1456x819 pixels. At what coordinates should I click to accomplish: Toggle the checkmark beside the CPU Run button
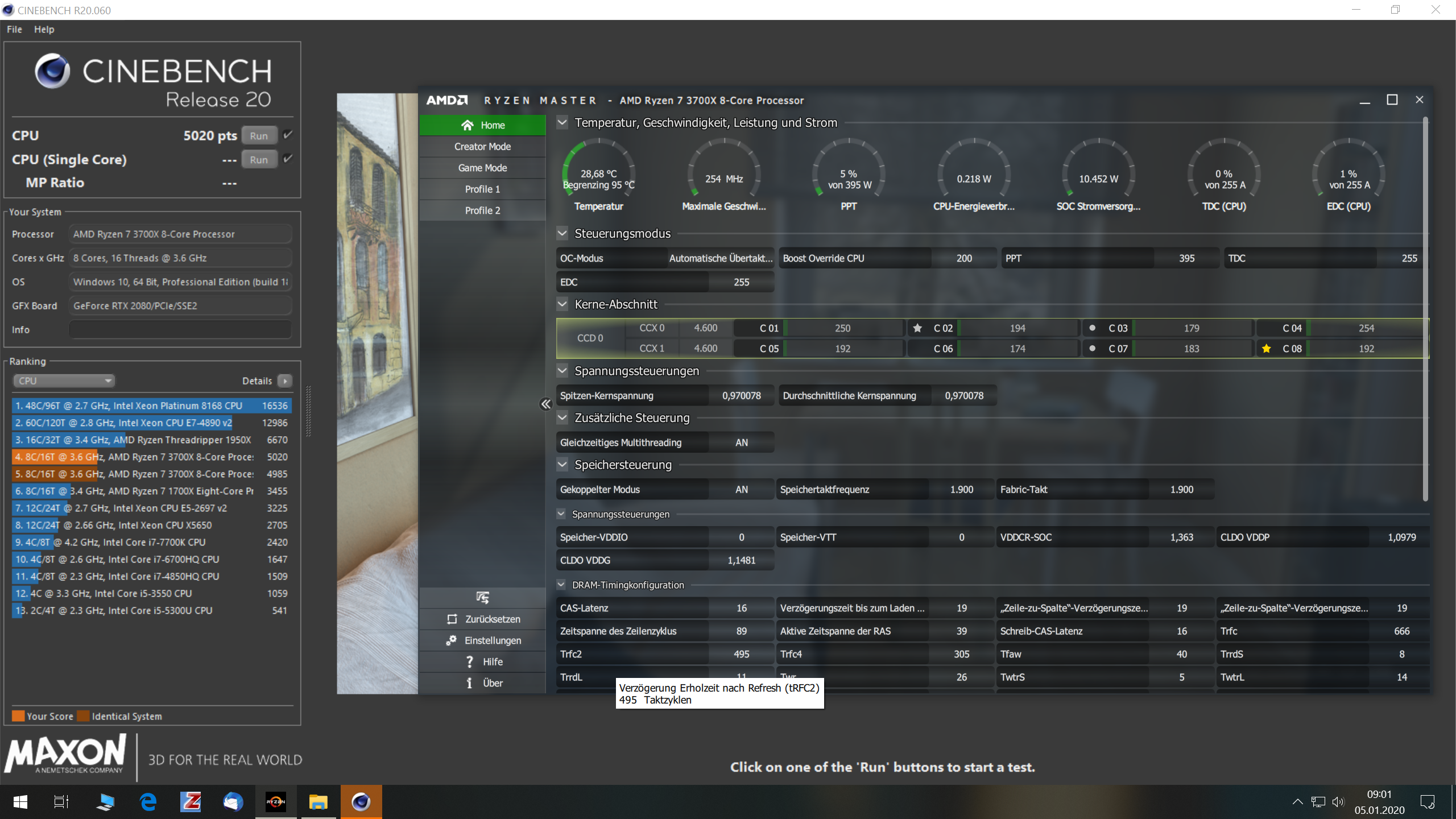tap(287, 135)
